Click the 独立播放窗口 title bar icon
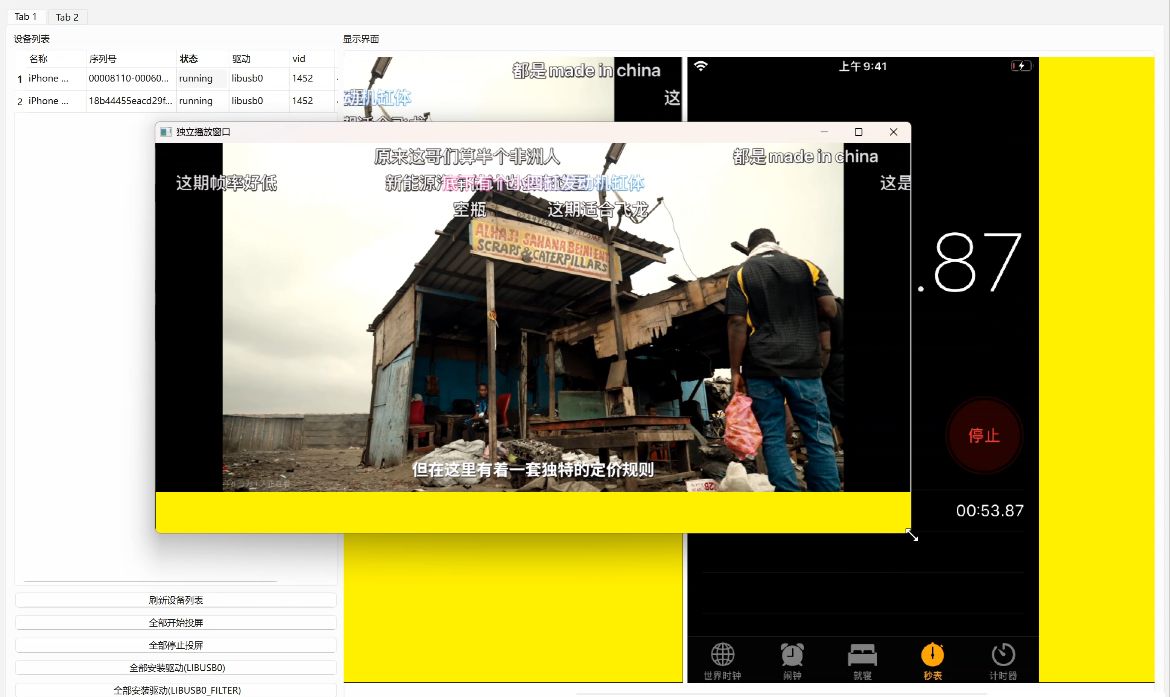This screenshot has width=1170, height=697. point(165,131)
